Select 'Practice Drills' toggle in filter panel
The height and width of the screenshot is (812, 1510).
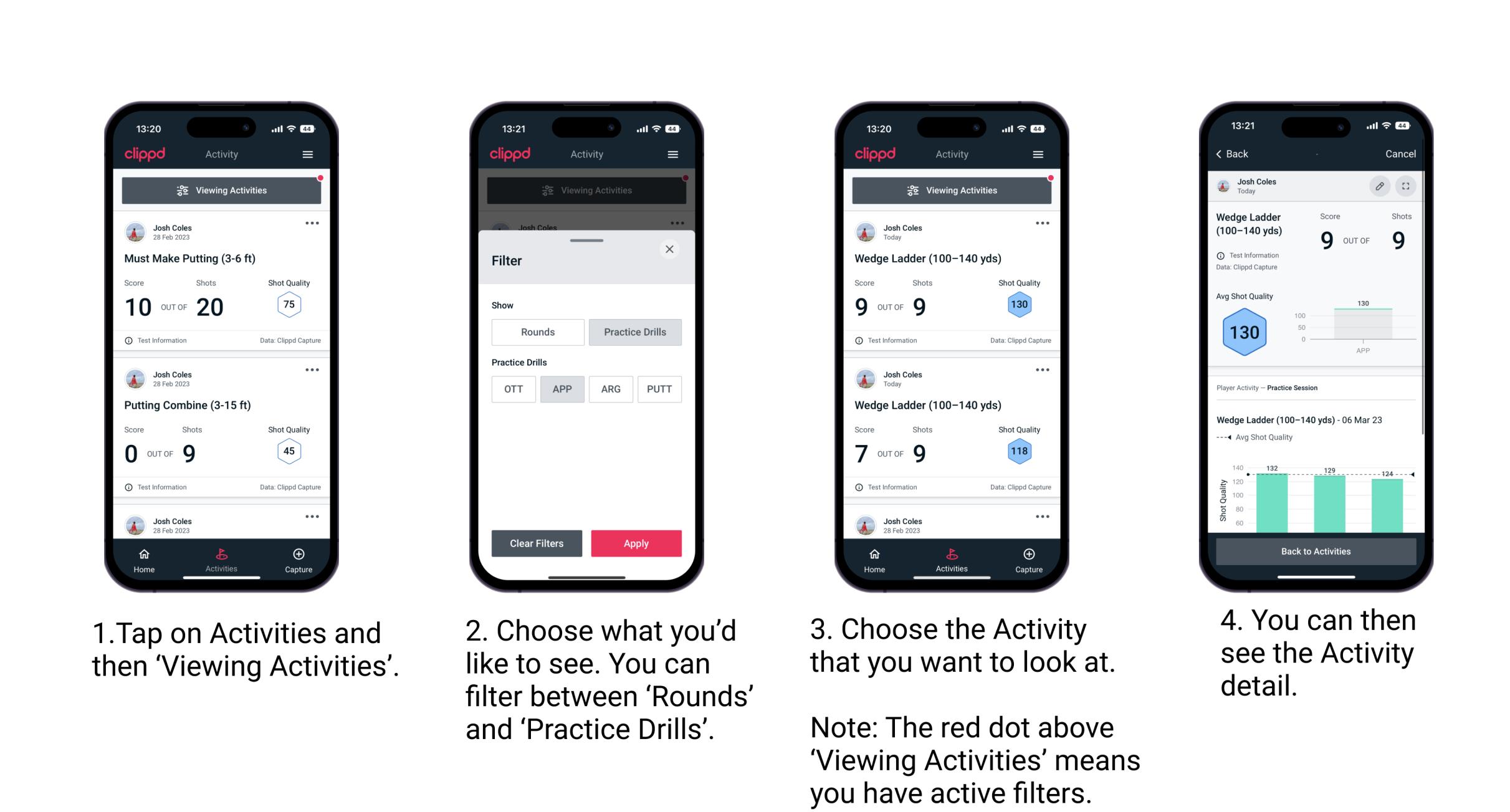pos(634,332)
